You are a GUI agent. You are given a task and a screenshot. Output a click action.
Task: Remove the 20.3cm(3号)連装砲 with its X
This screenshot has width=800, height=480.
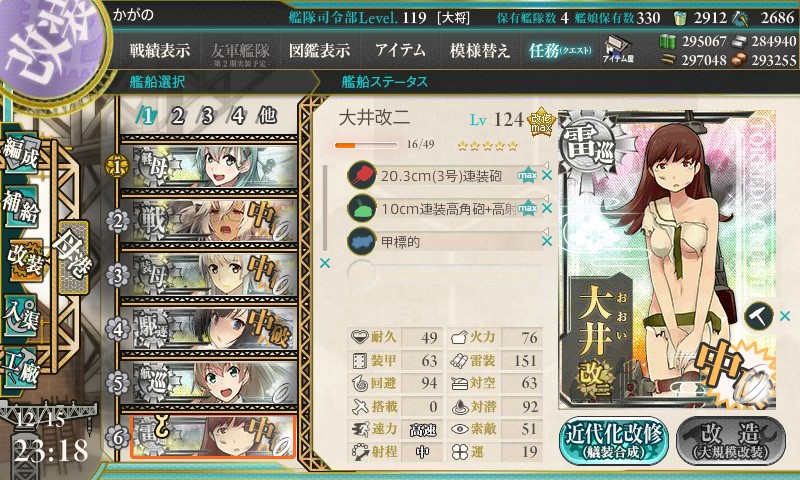point(547,175)
